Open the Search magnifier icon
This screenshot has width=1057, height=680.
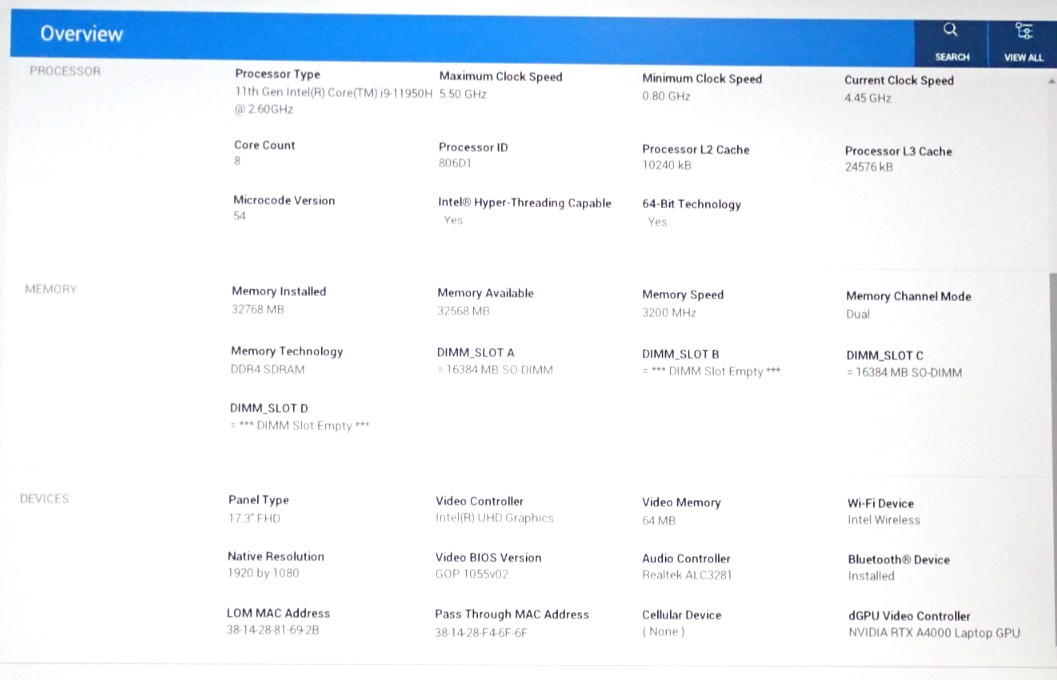pyautogui.click(x=950, y=29)
